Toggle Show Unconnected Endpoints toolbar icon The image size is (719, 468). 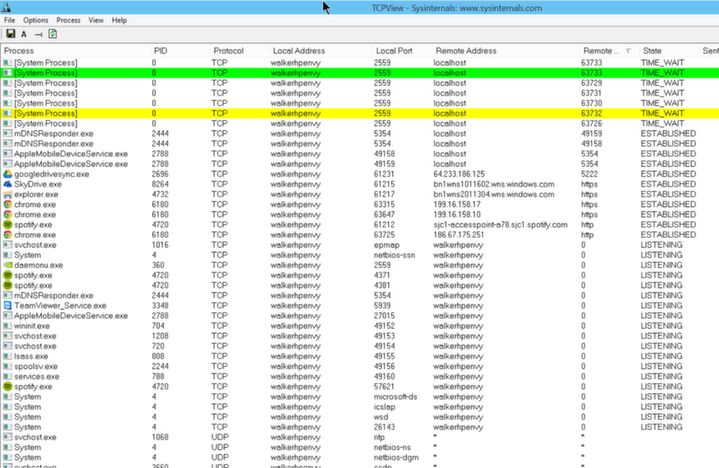coord(37,34)
